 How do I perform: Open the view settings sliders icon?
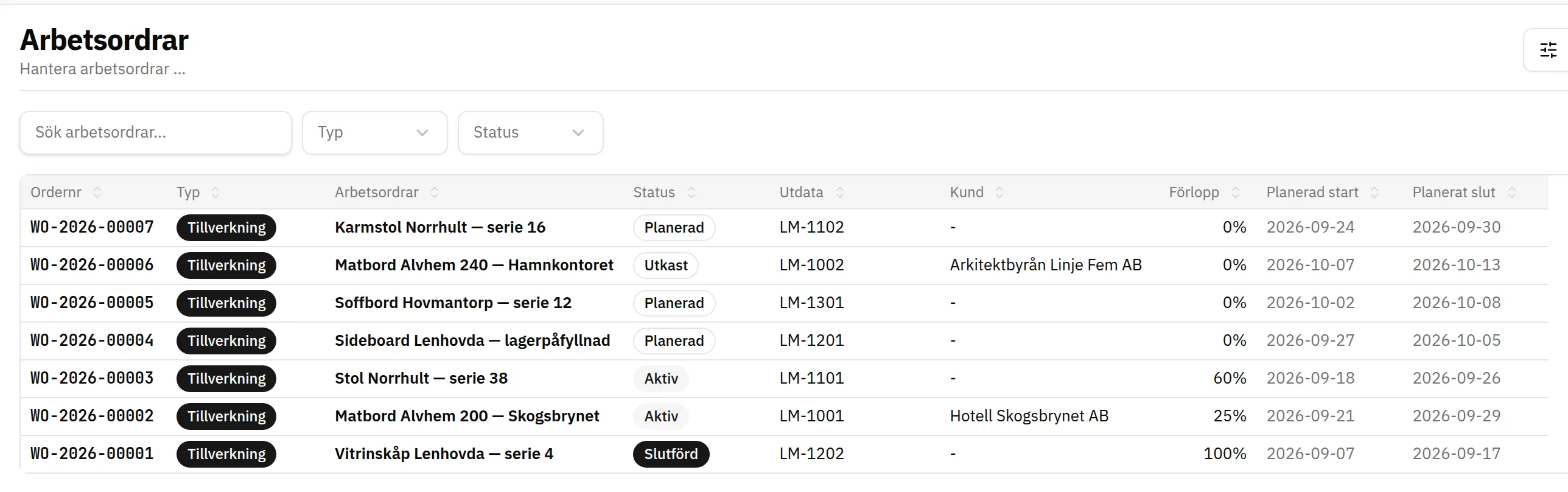pos(1548,50)
